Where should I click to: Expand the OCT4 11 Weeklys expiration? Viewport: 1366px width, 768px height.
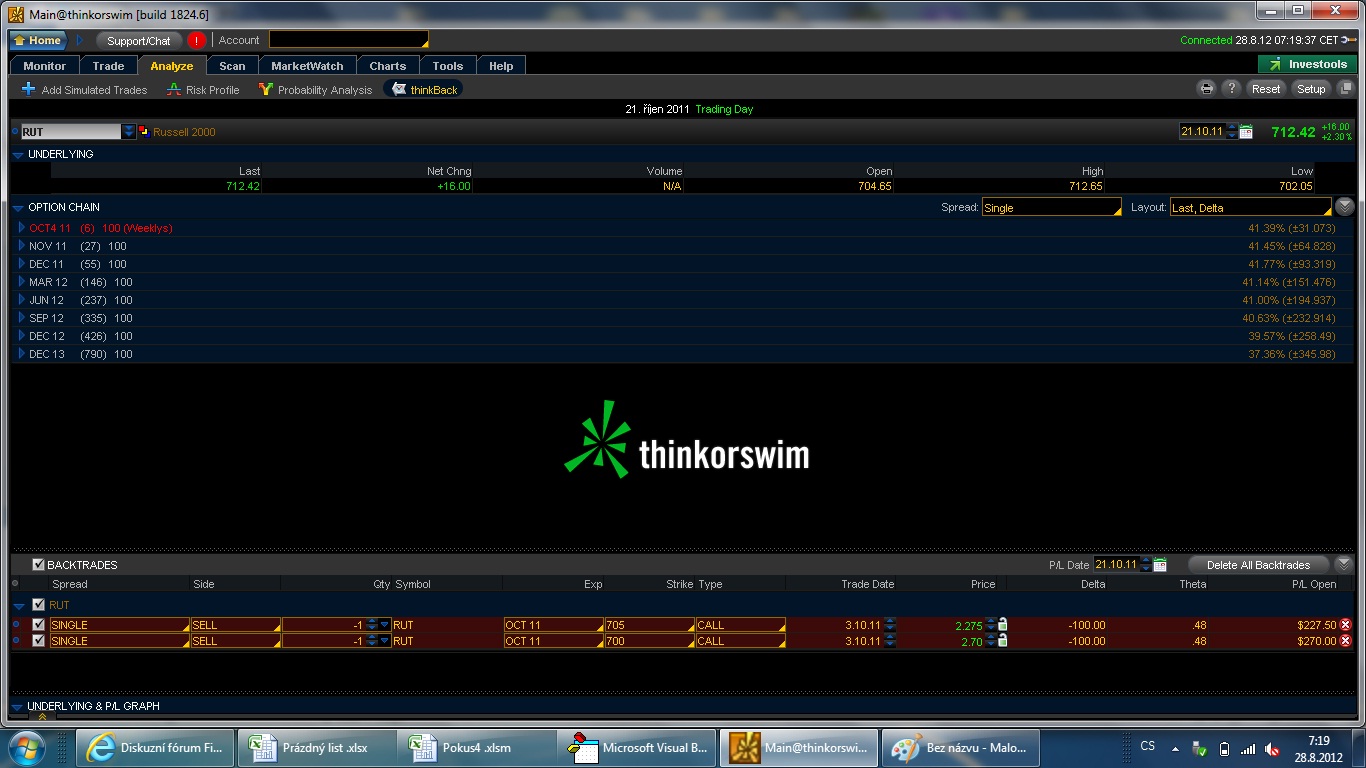point(22,228)
